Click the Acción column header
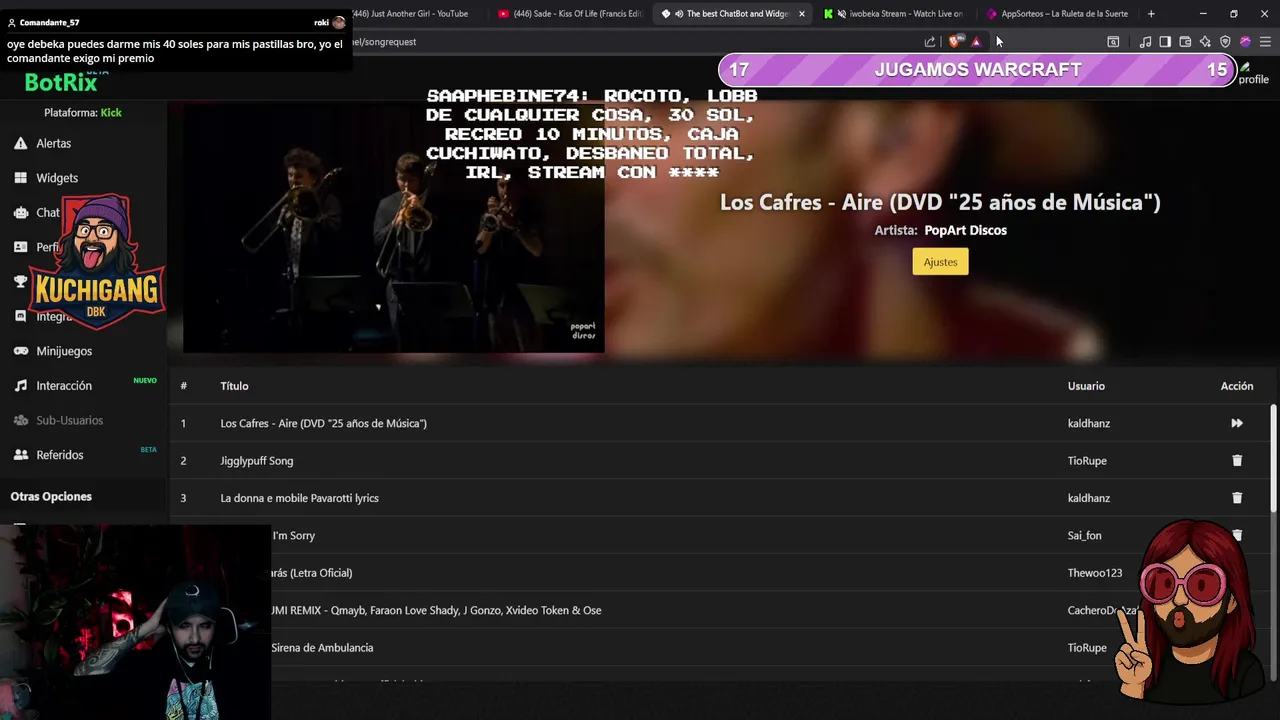 (x=1236, y=386)
